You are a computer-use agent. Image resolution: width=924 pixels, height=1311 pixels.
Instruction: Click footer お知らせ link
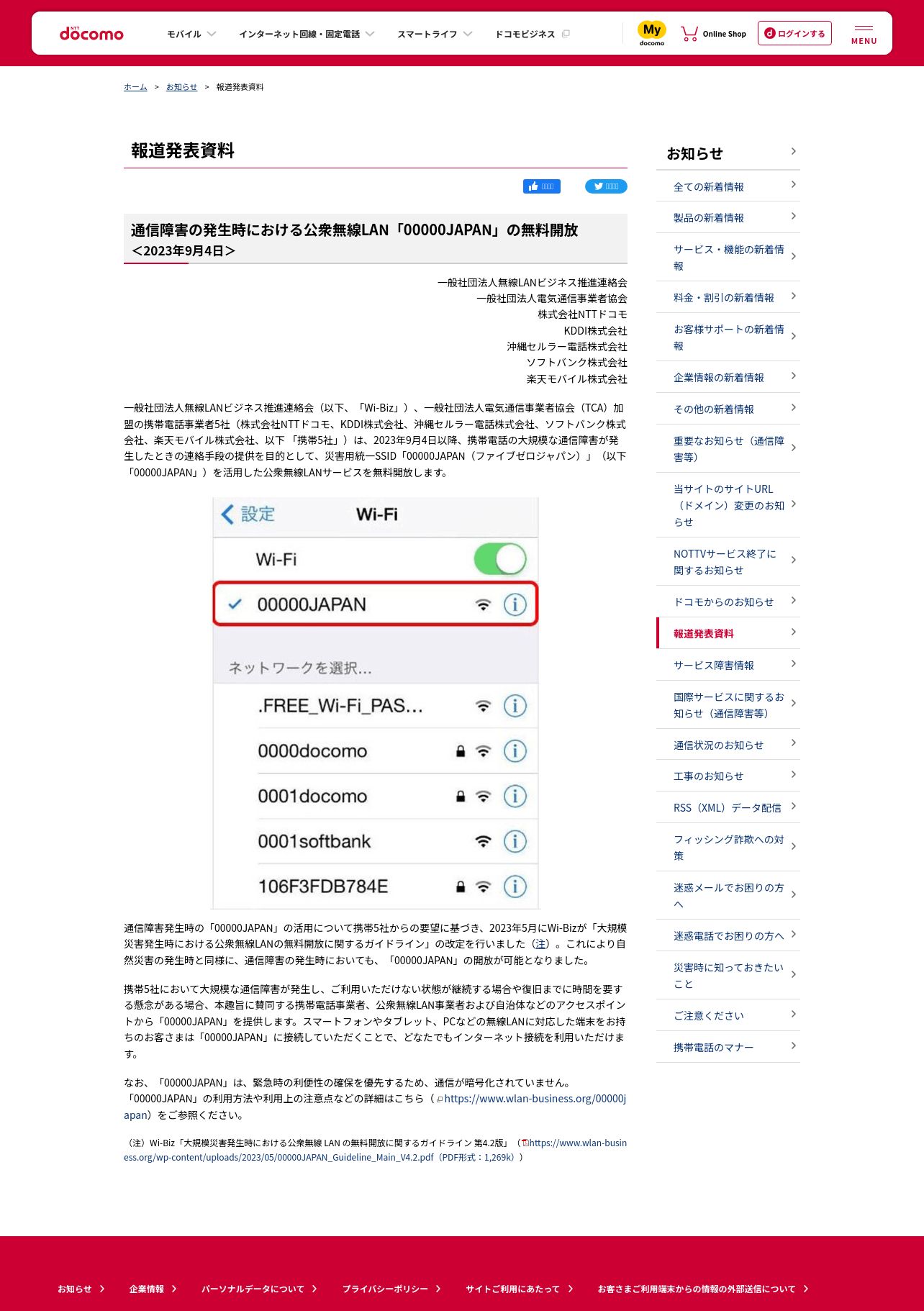[x=81, y=1289]
